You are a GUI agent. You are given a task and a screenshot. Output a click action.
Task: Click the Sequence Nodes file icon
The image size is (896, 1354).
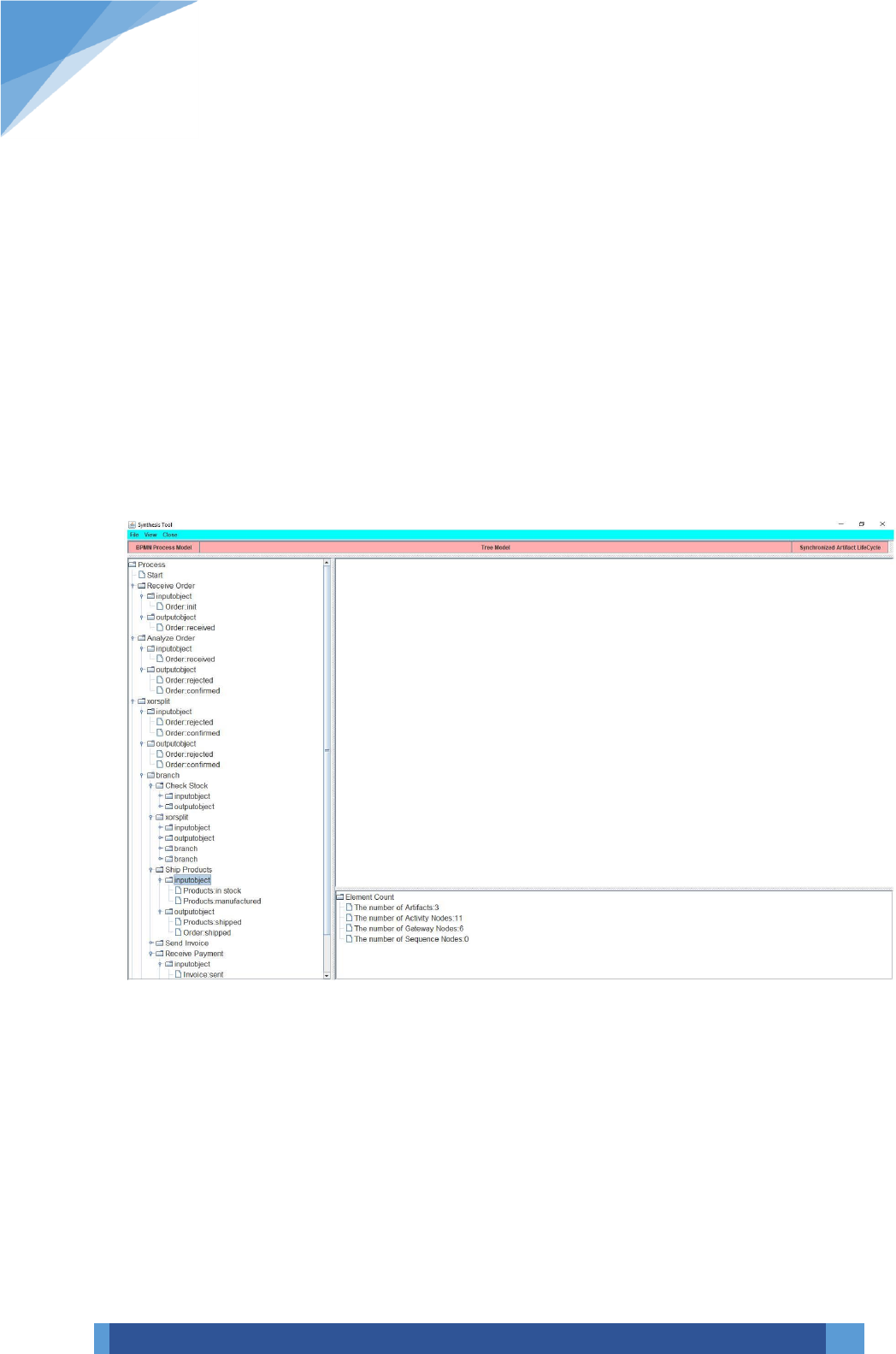tap(349, 939)
